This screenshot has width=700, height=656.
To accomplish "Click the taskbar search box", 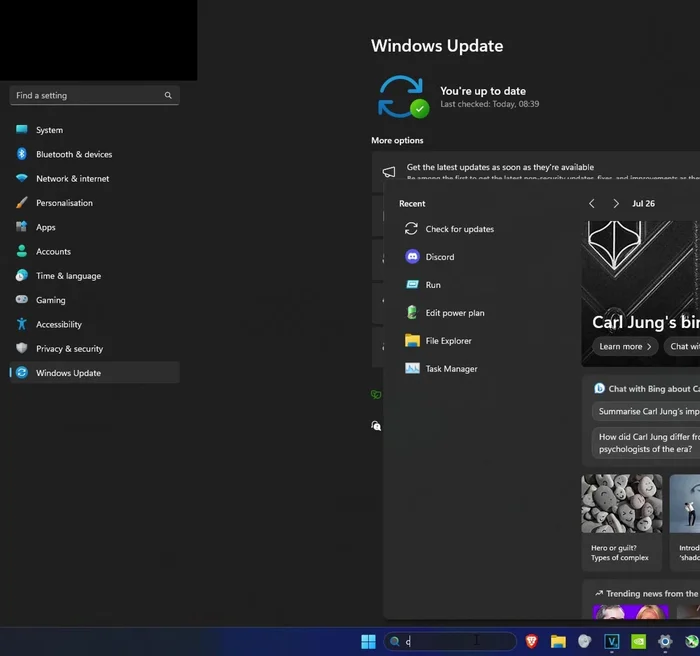I will (x=450, y=642).
